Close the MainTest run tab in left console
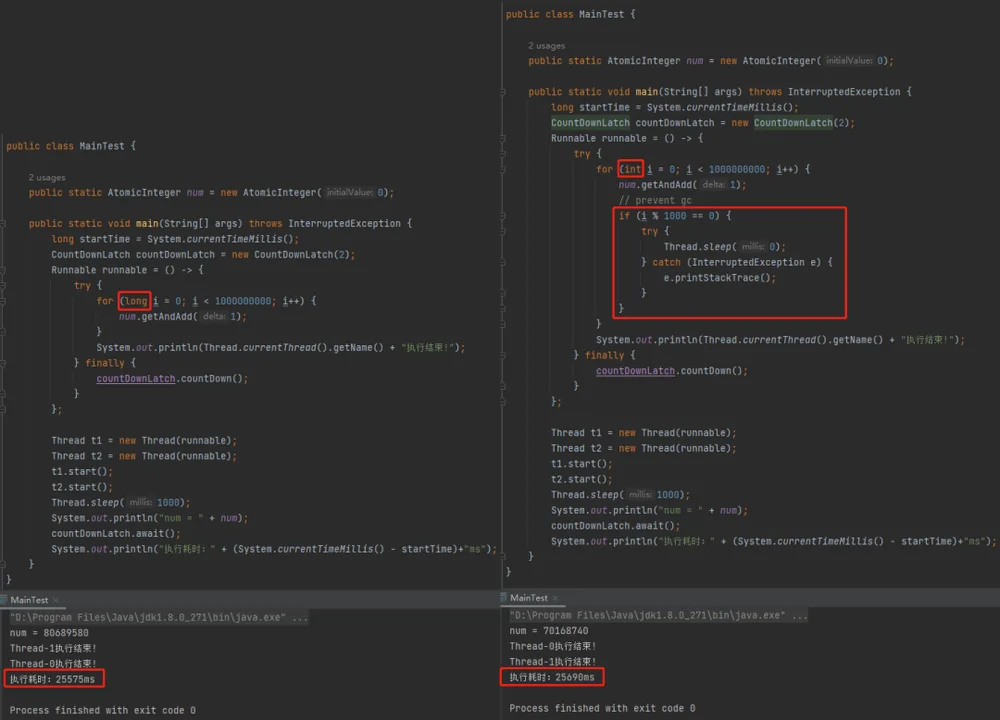Screen dimensions: 1000x720 (x=56, y=600)
